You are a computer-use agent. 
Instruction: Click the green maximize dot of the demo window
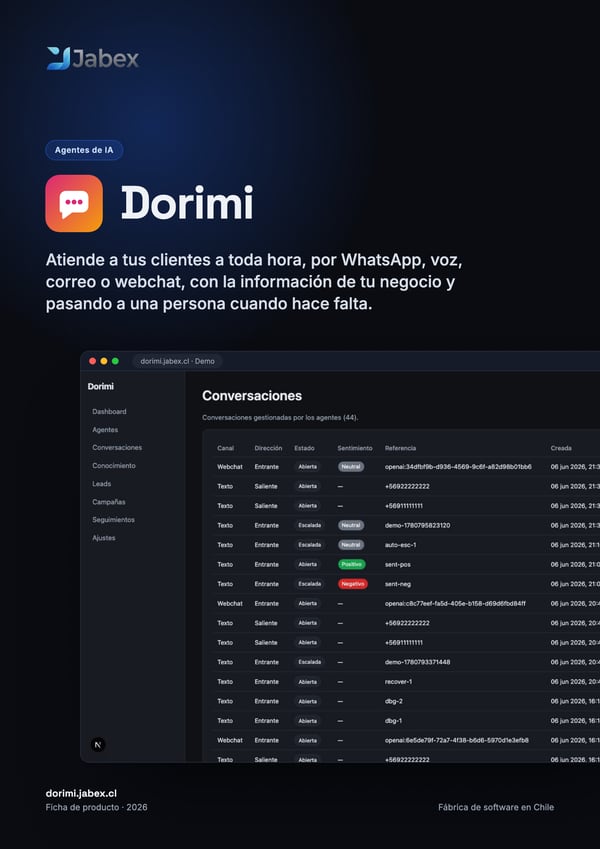click(x=115, y=361)
